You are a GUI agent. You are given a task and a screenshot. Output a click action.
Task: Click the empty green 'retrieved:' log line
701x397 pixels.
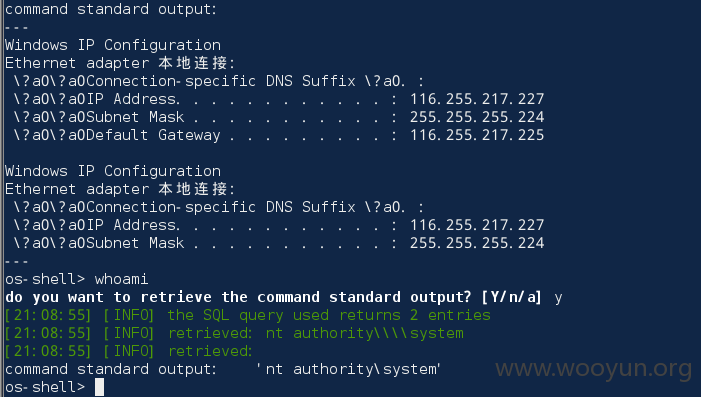(x=129, y=351)
